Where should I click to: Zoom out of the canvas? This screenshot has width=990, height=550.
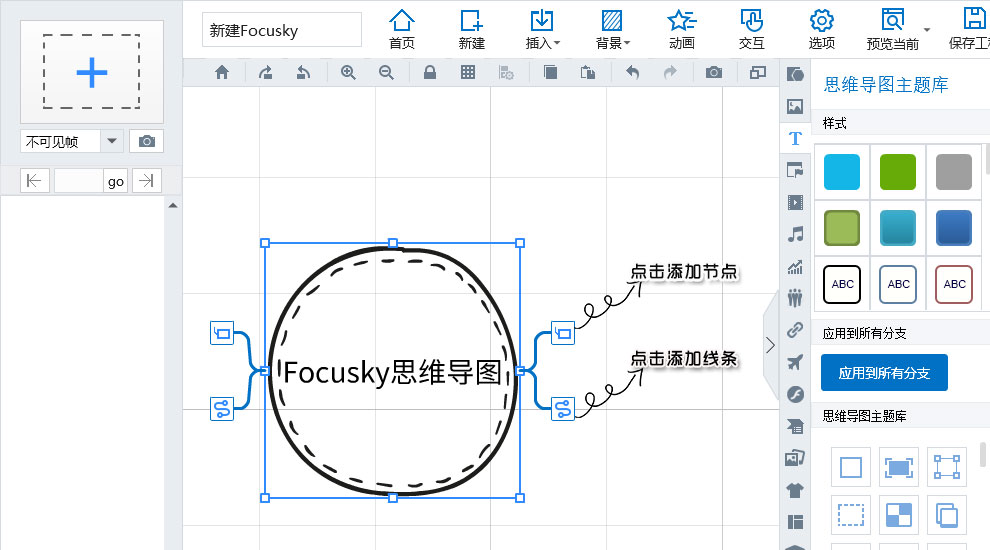(386, 73)
